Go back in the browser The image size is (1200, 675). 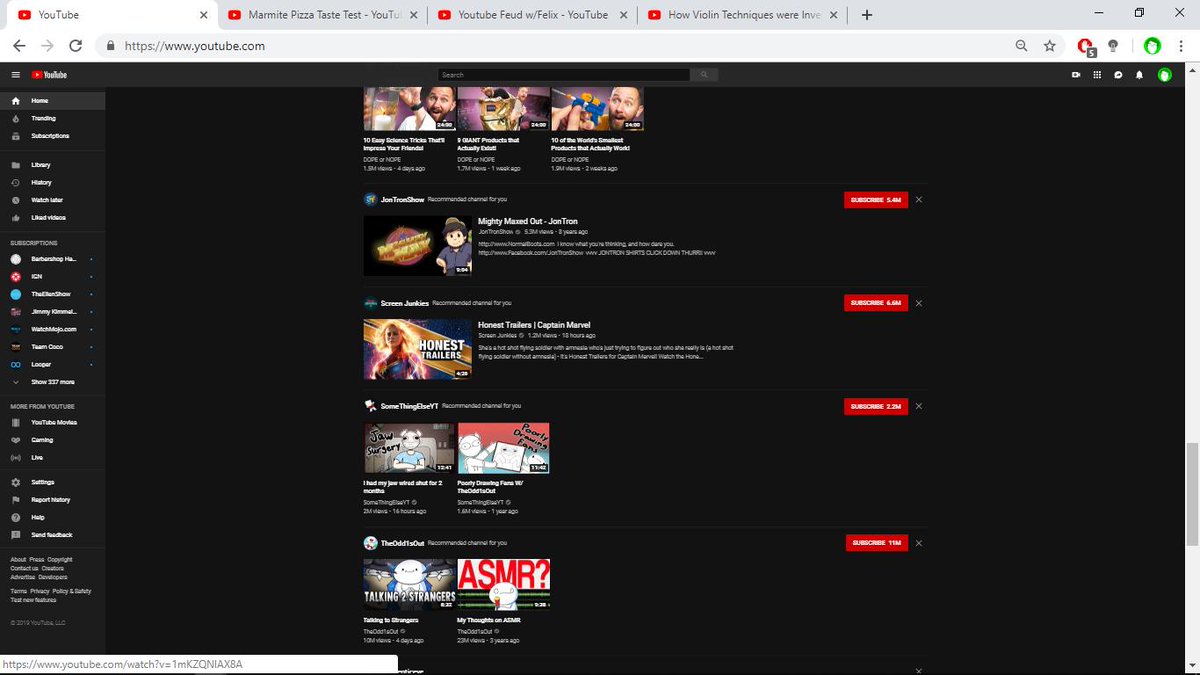pos(19,46)
